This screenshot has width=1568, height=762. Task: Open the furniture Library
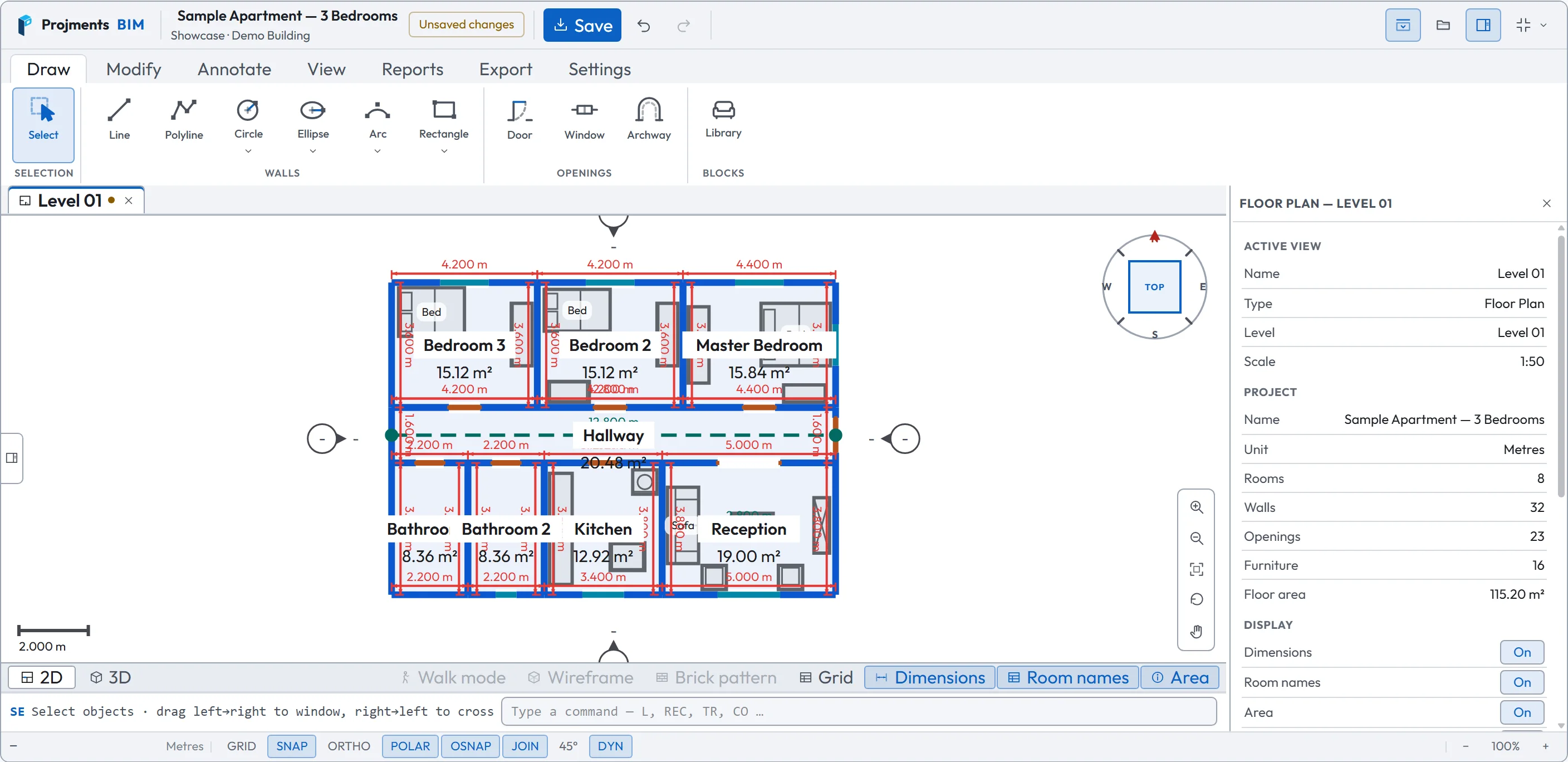click(723, 120)
